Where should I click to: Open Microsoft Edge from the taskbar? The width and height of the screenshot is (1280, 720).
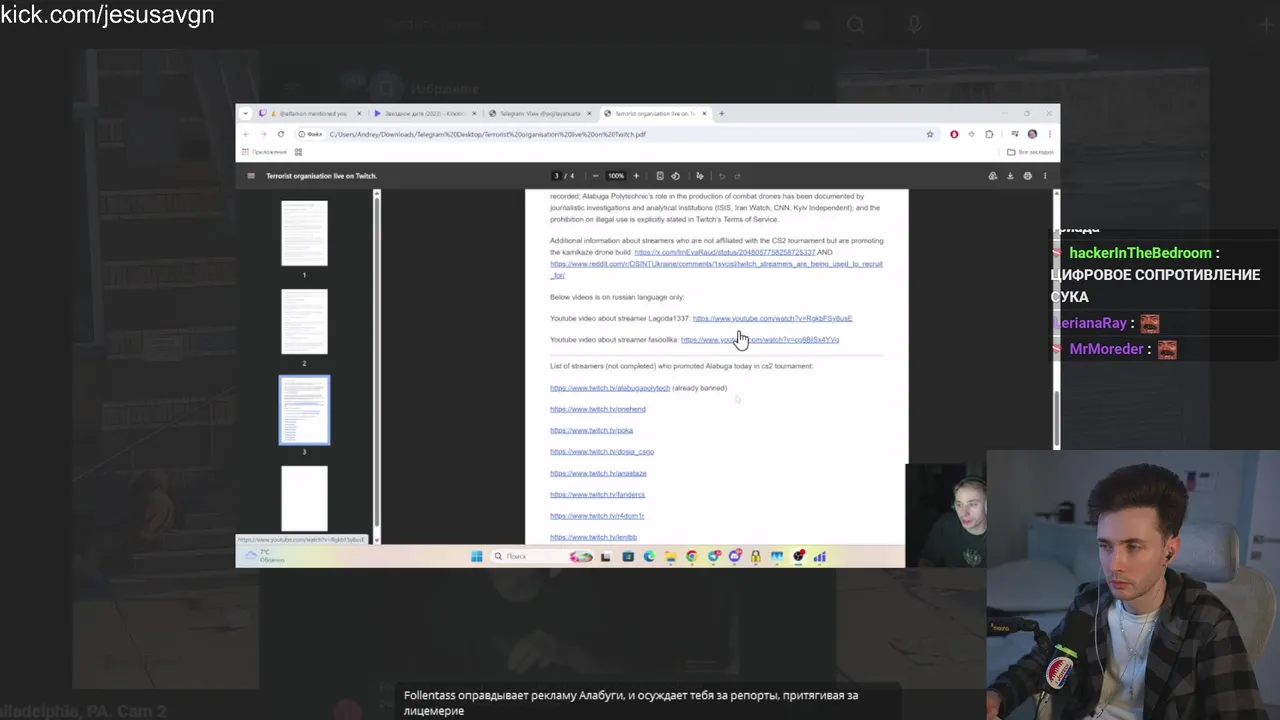[649, 557]
